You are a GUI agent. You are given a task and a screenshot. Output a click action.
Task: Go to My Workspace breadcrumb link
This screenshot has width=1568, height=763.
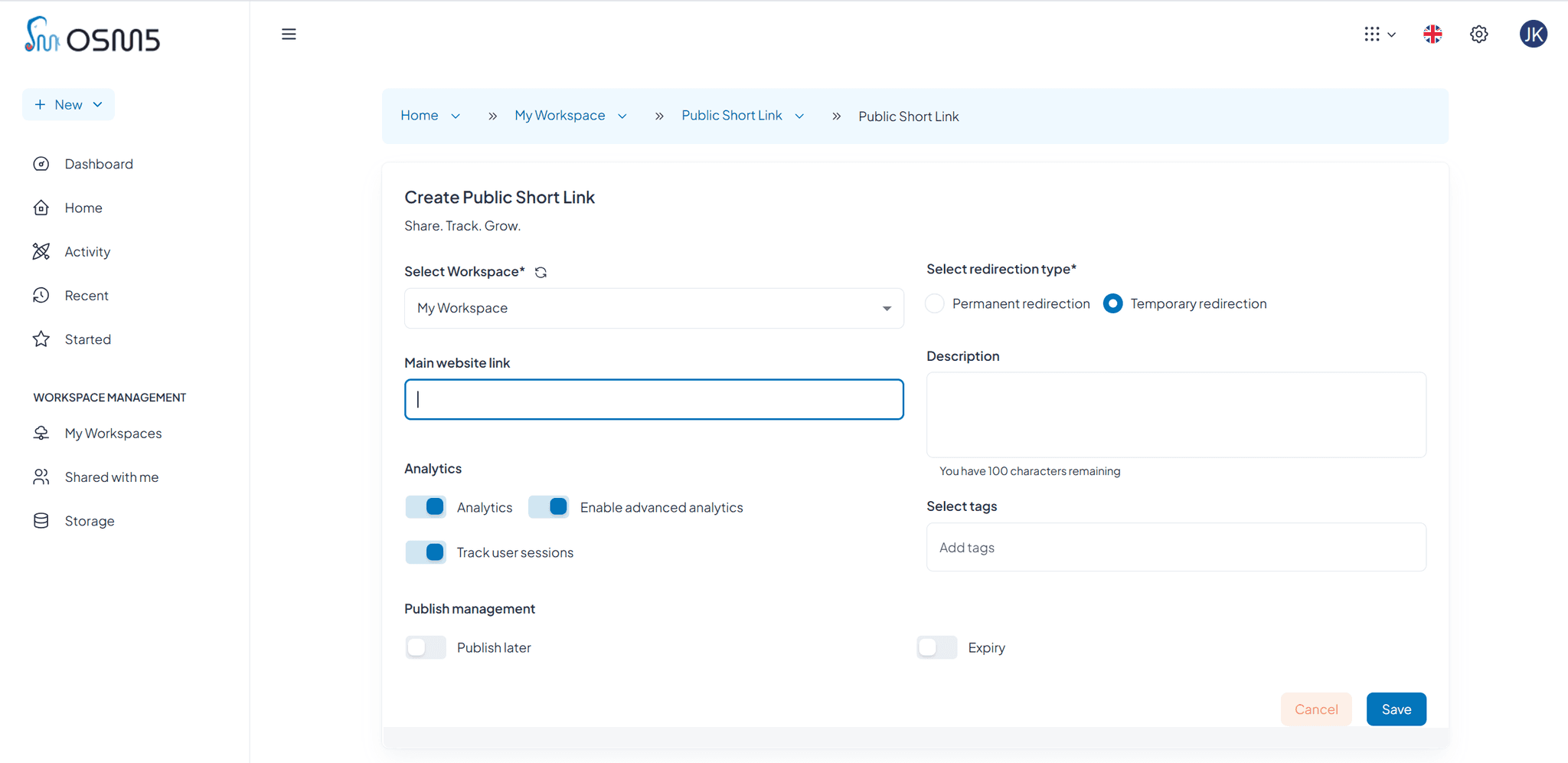[x=560, y=115]
